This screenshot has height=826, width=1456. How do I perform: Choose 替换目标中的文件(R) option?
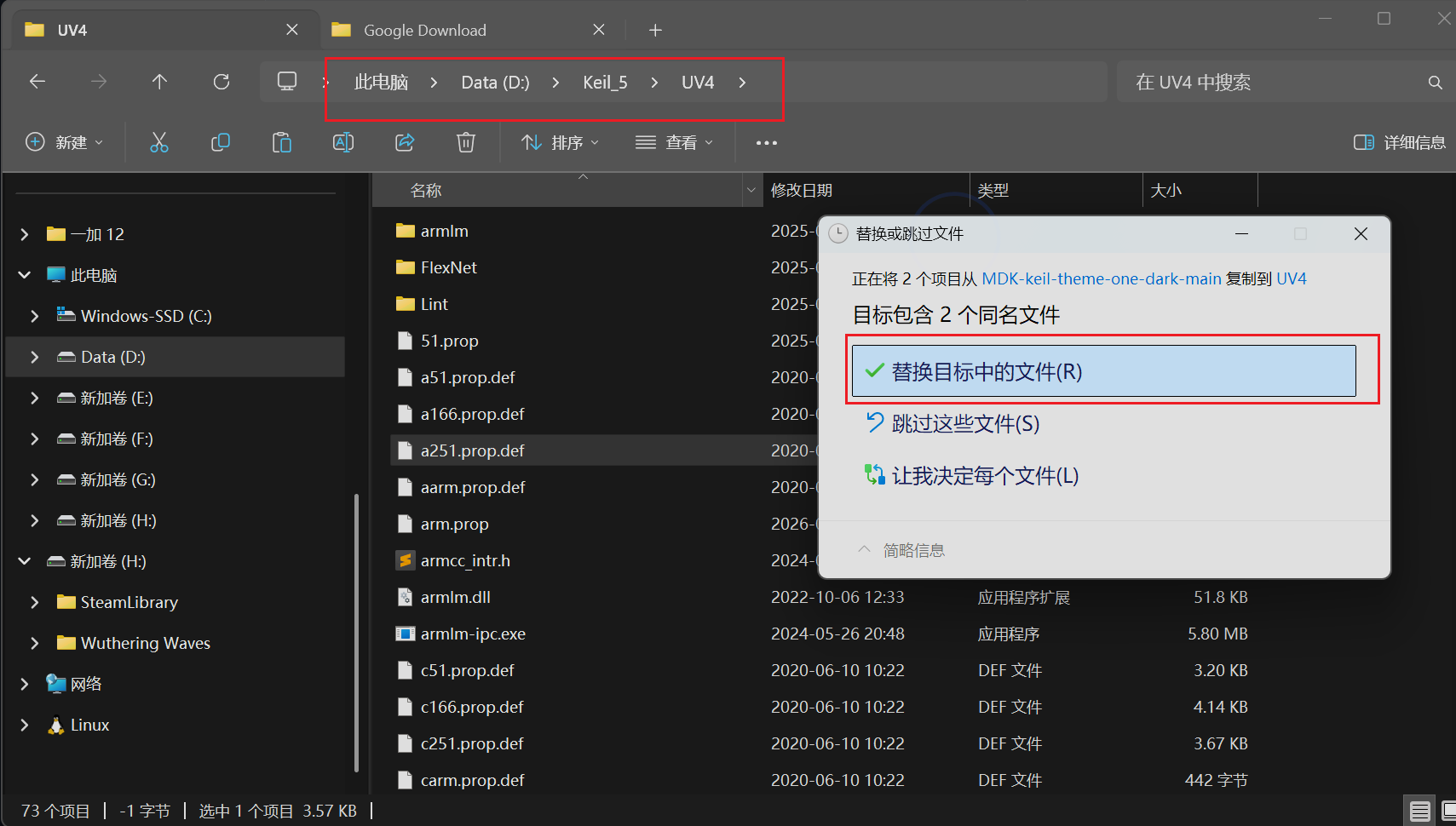click(x=1103, y=371)
